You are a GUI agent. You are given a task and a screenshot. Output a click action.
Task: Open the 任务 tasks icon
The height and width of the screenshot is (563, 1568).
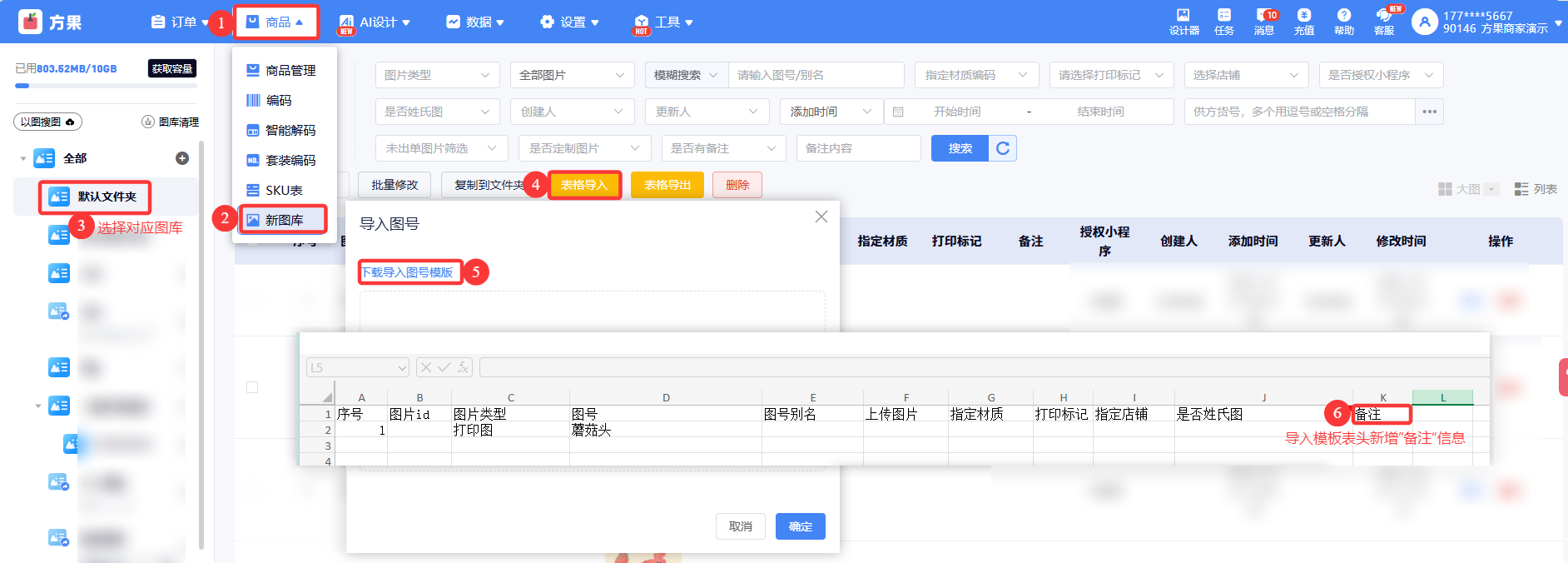[x=1223, y=21]
